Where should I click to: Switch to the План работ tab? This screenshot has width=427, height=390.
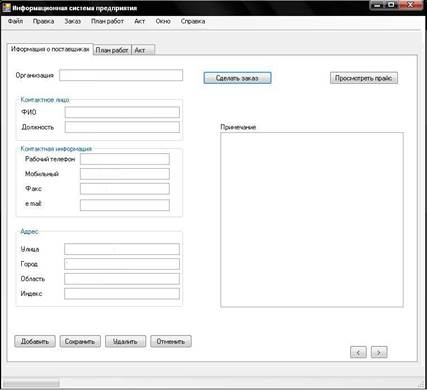click(112, 50)
